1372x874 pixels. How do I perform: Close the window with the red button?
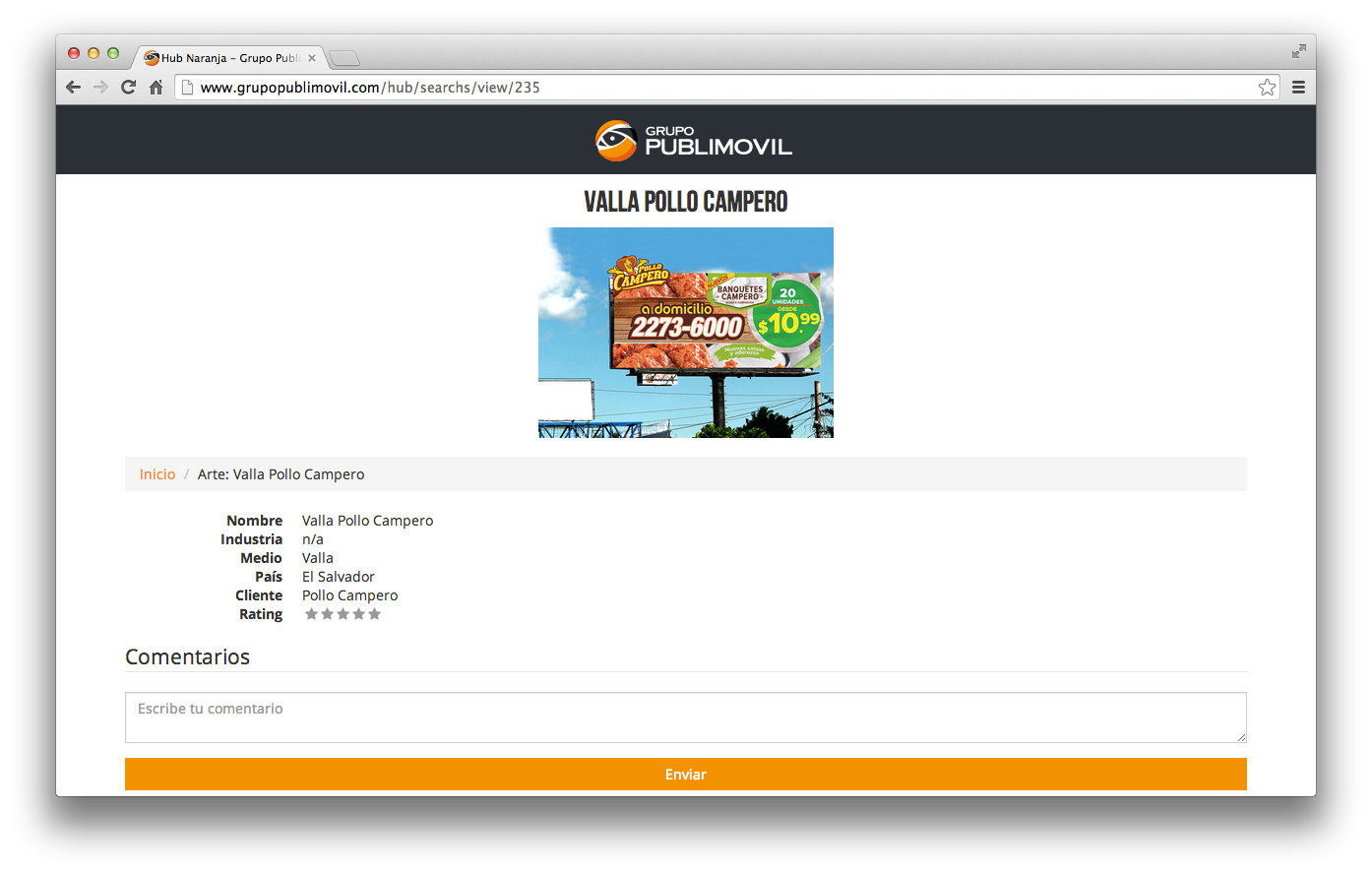(x=74, y=53)
